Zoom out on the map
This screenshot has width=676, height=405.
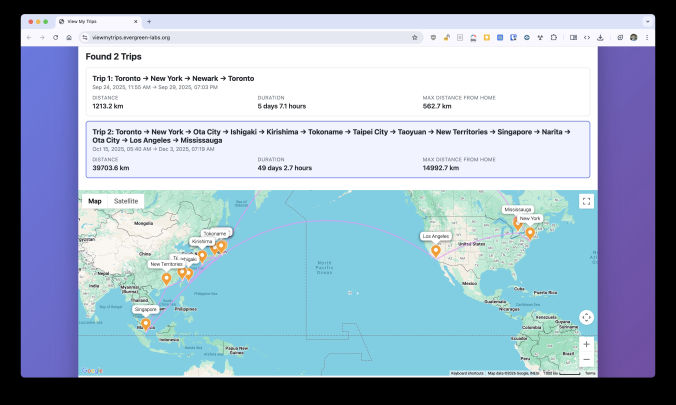point(586,360)
